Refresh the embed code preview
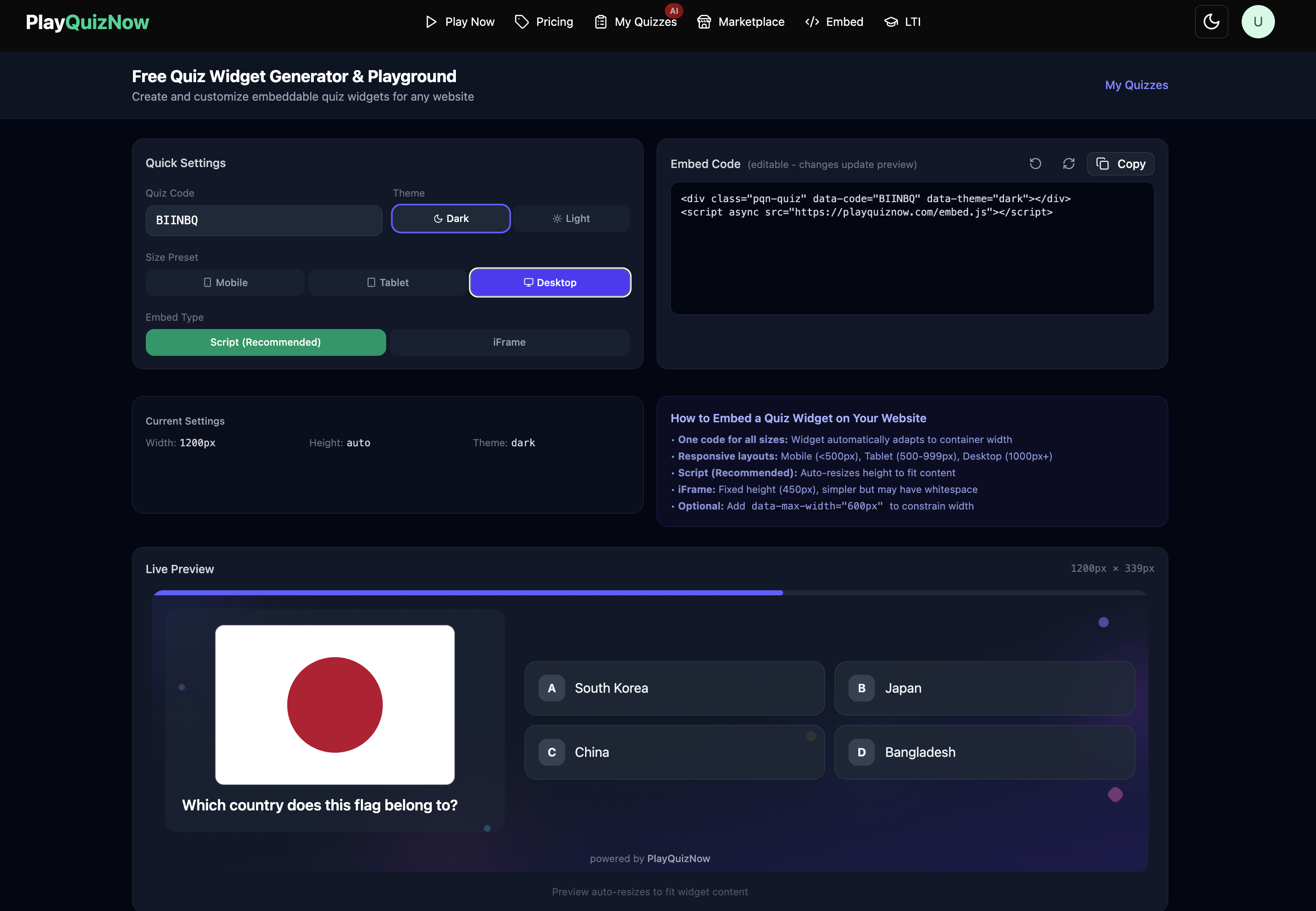This screenshot has width=1316, height=911. [1068, 164]
